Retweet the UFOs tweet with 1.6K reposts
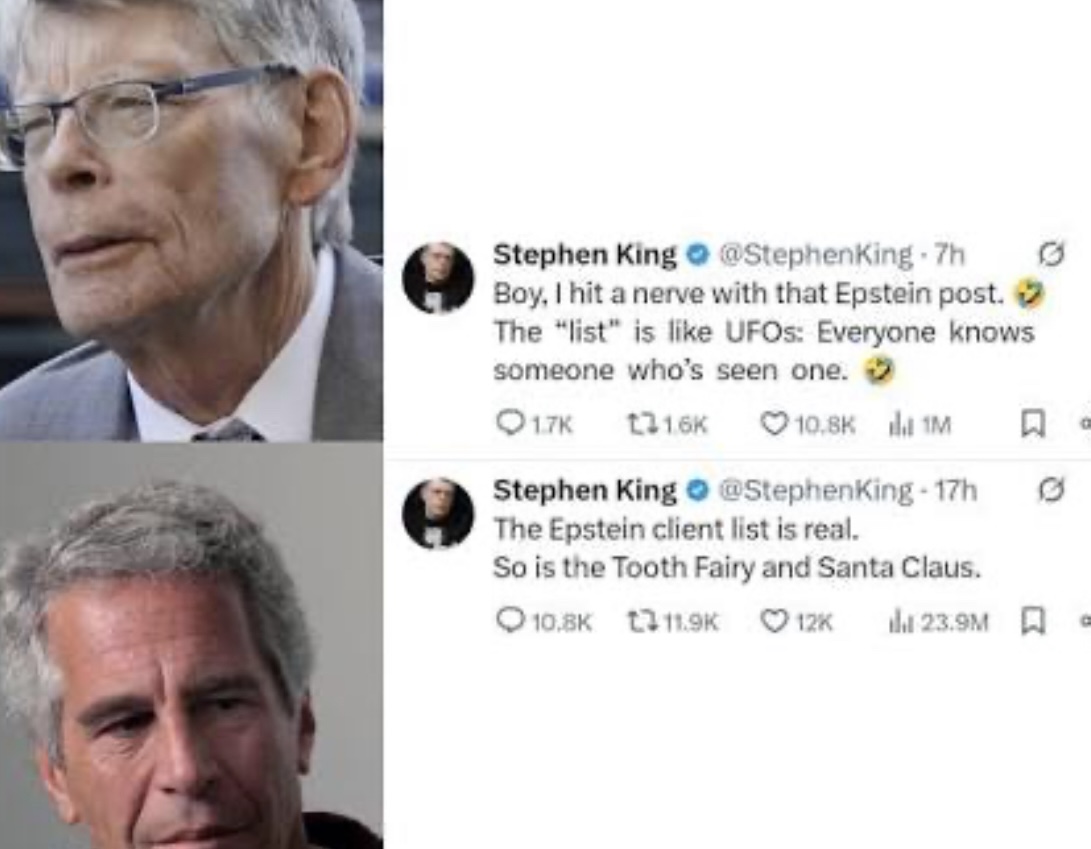 667,424
